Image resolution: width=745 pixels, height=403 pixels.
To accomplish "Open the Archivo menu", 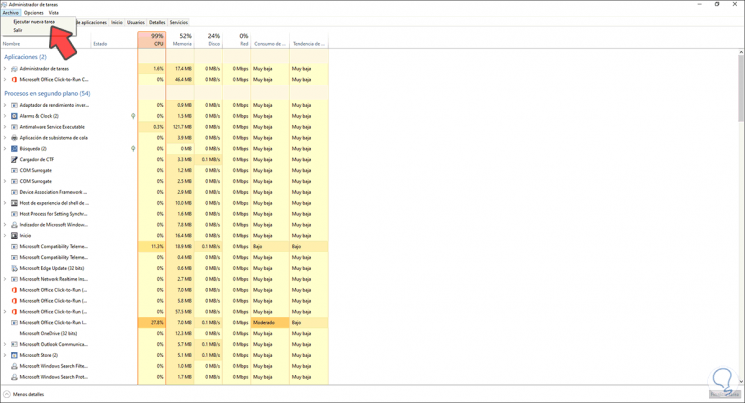I will click(10, 13).
